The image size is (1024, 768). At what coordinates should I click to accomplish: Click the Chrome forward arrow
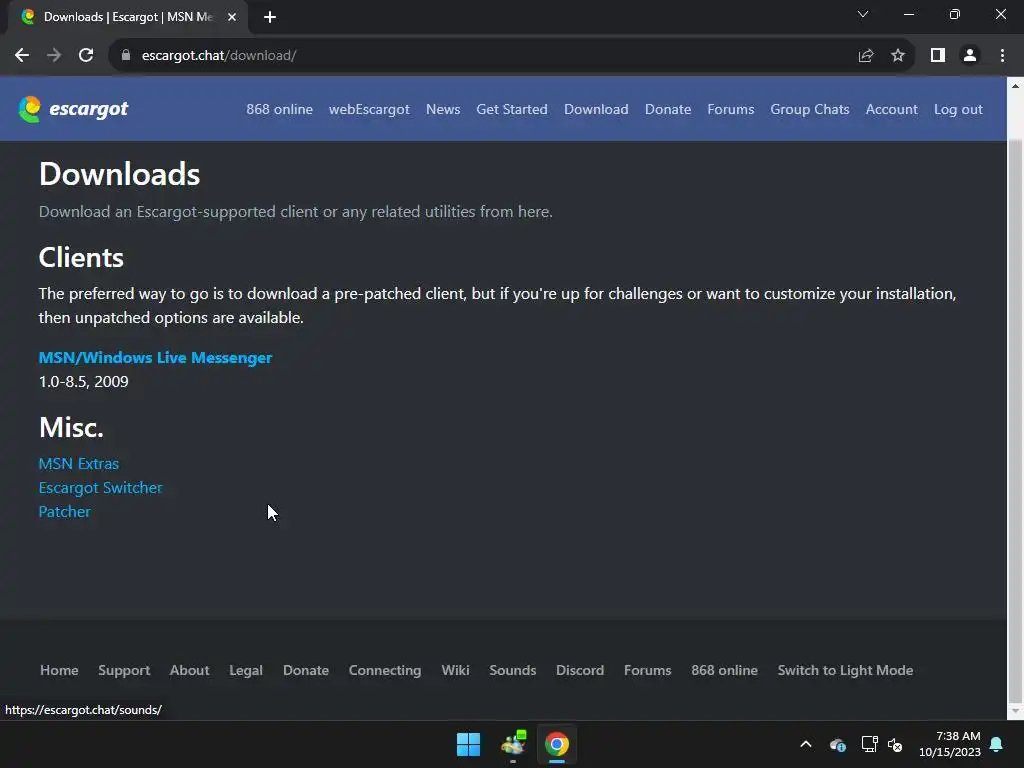pyautogui.click(x=54, y=56)
